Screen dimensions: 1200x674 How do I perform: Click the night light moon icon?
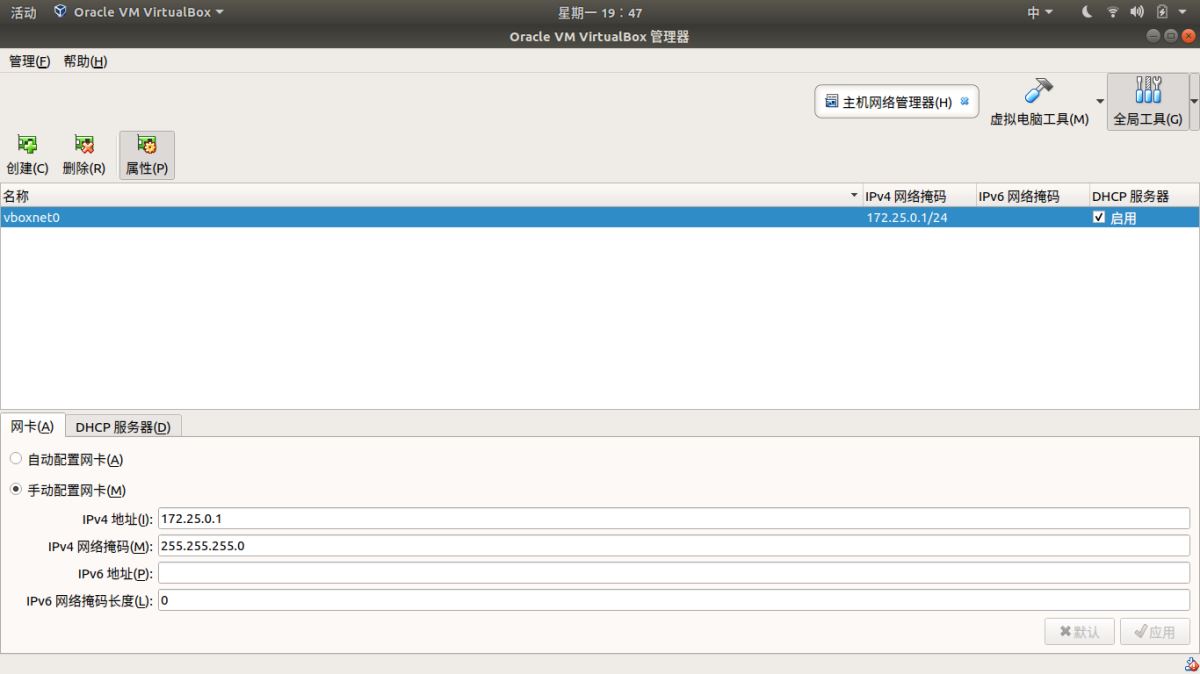pyautogui.click(x=1088, y=12)
